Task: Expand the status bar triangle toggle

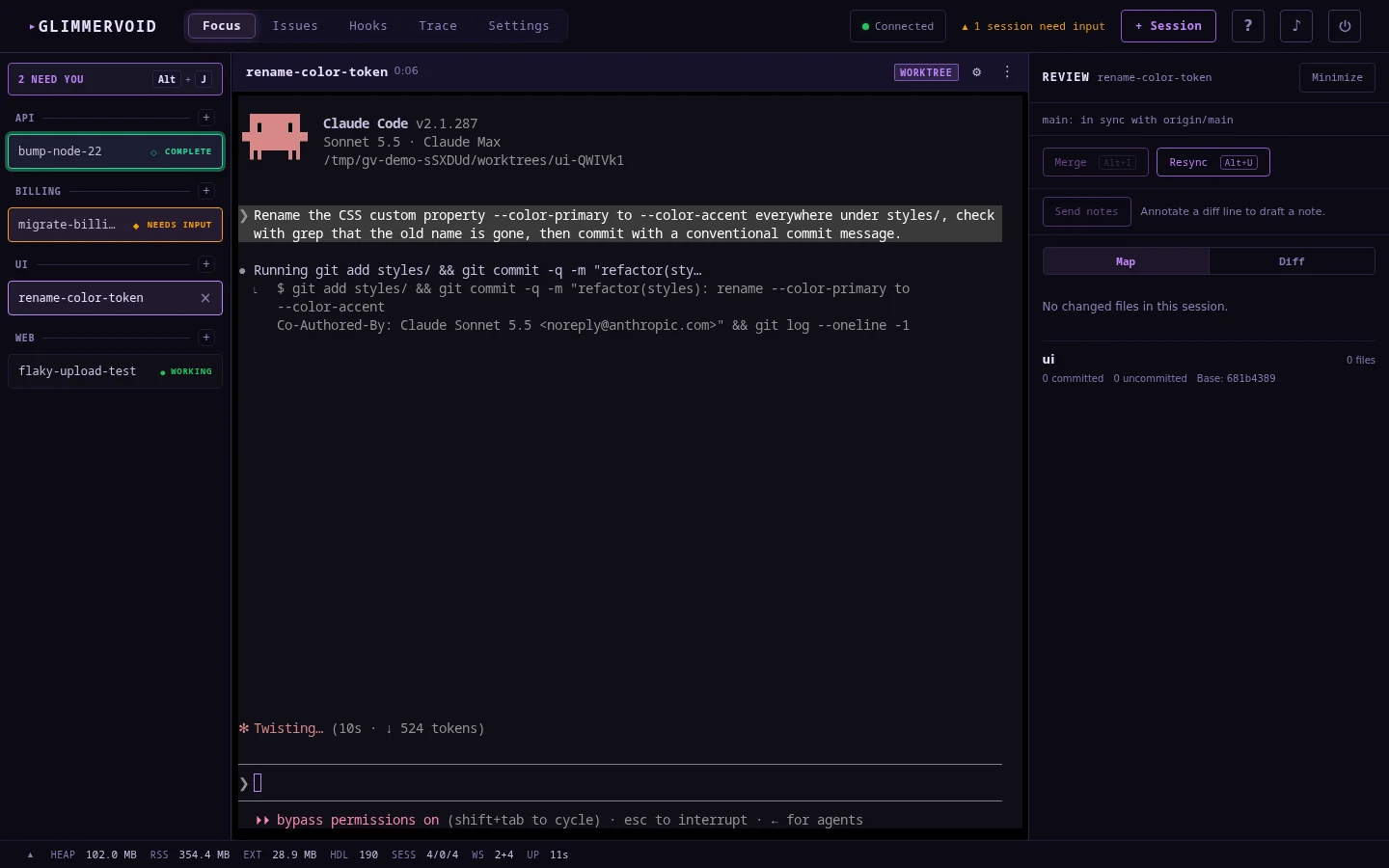Action: point(30,854)
